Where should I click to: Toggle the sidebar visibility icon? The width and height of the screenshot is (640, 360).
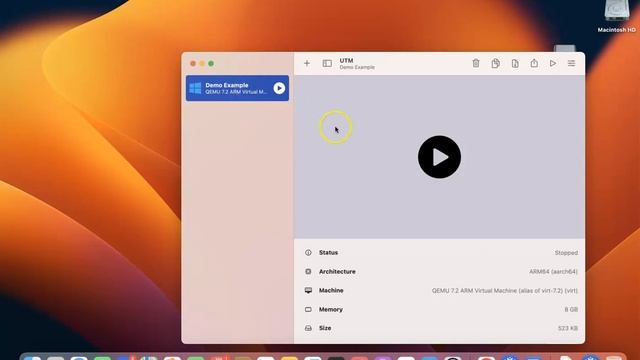(x=327, y=63)
